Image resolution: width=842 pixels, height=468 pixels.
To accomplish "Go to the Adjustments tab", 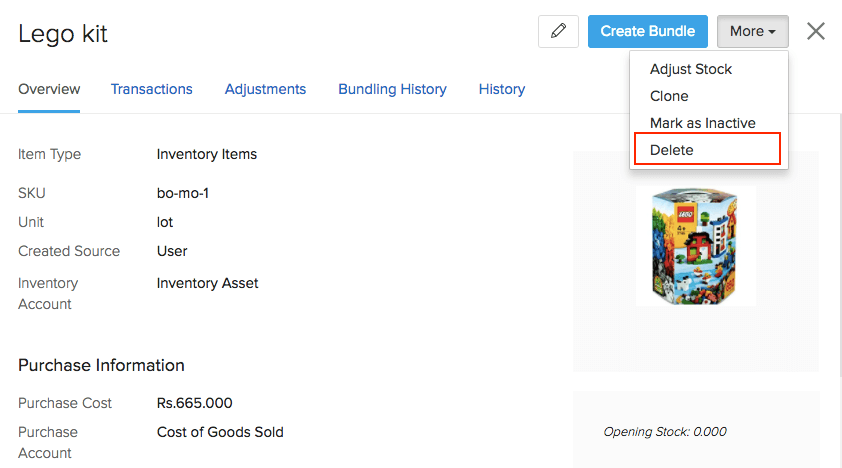I will (x=265, y=89).
